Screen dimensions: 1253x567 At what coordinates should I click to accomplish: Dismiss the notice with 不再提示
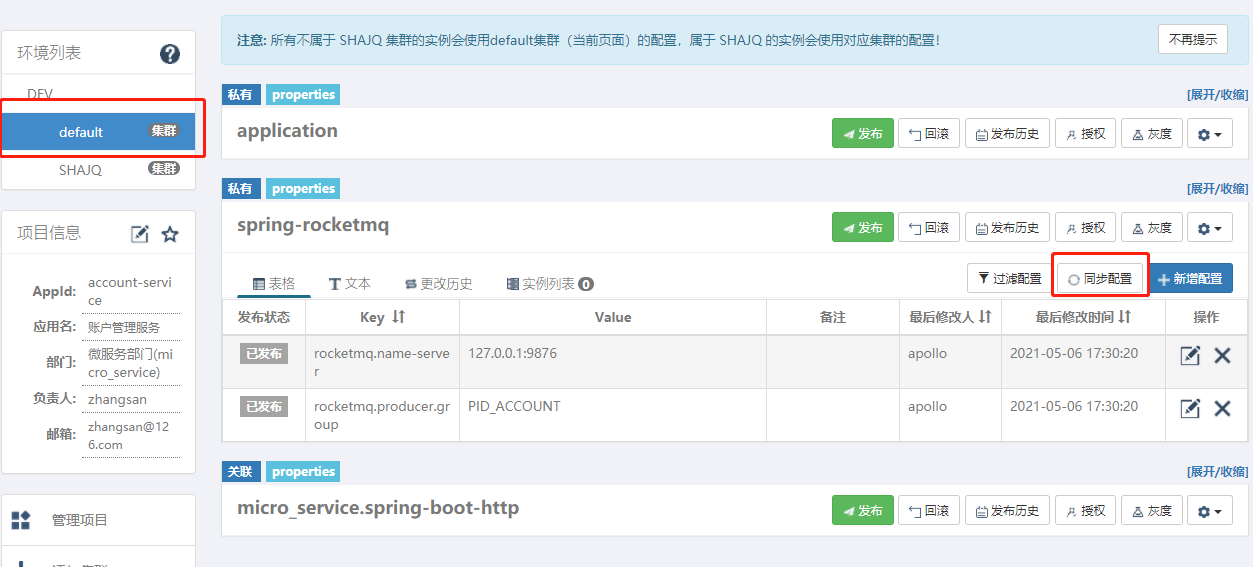click(x=1192, y=40)
